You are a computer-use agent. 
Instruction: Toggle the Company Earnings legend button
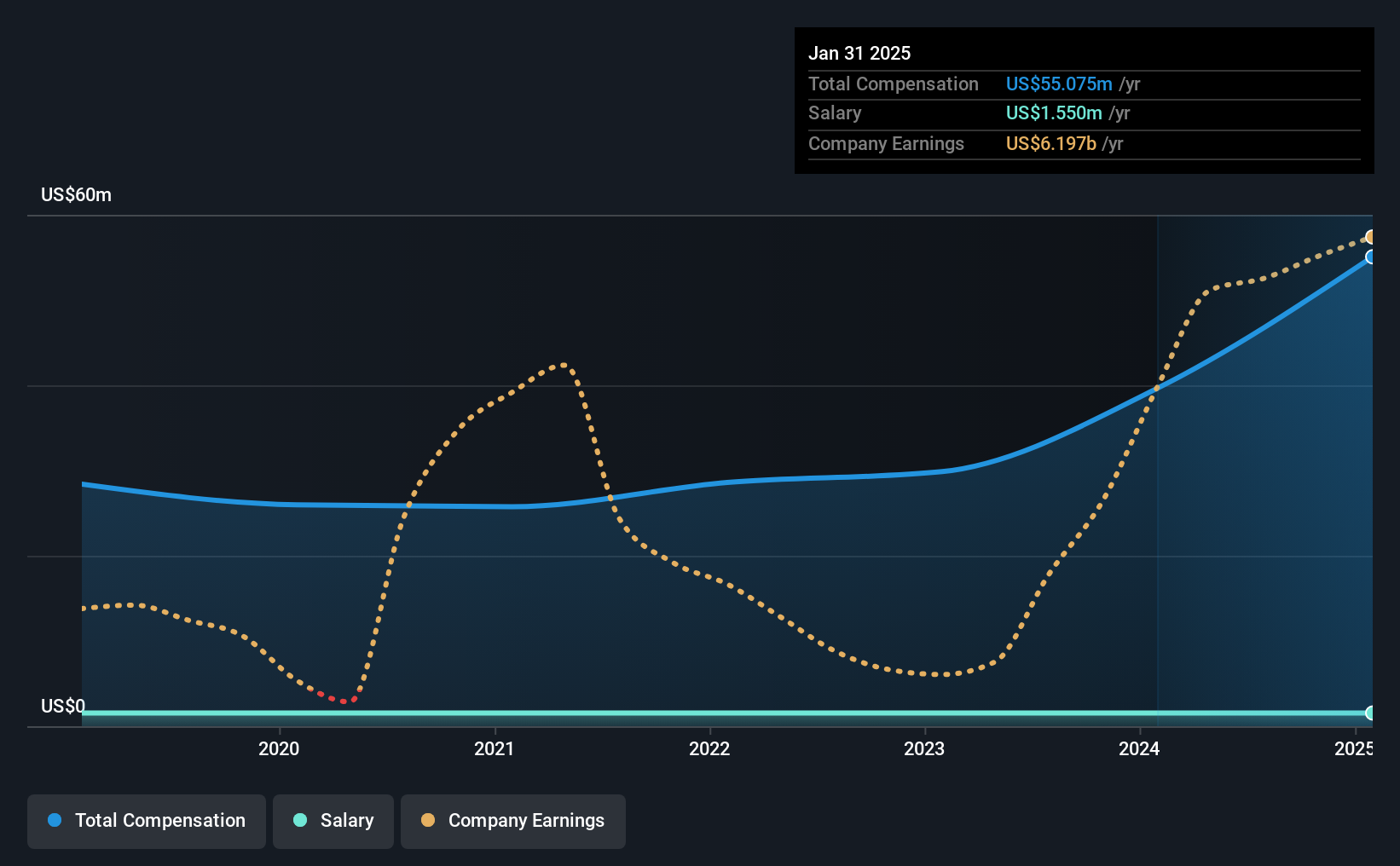[513, 821]
